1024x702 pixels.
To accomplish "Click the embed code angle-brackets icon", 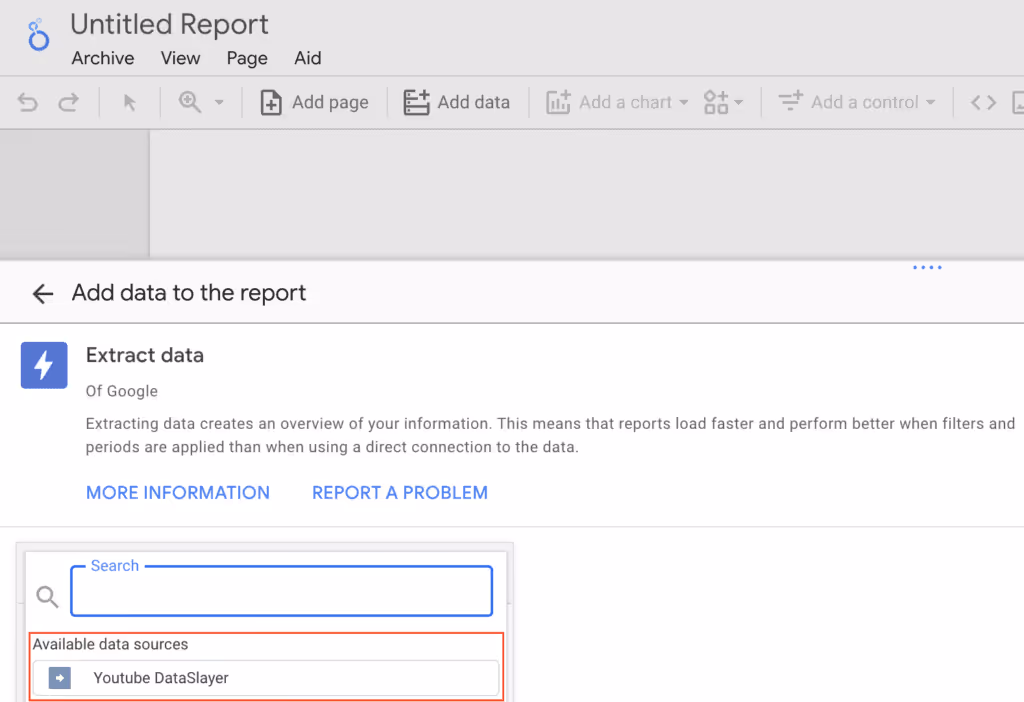I will (x=983, y=101).
